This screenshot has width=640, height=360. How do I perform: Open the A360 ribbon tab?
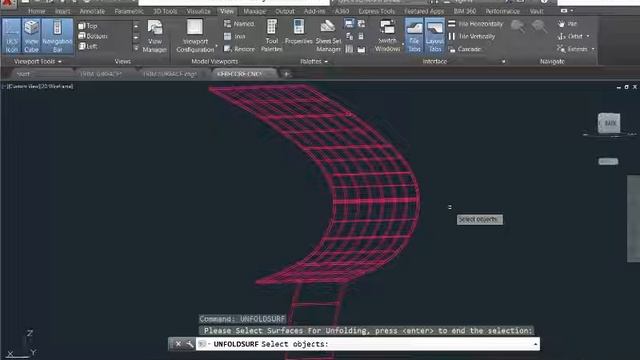tap(342, 11)
